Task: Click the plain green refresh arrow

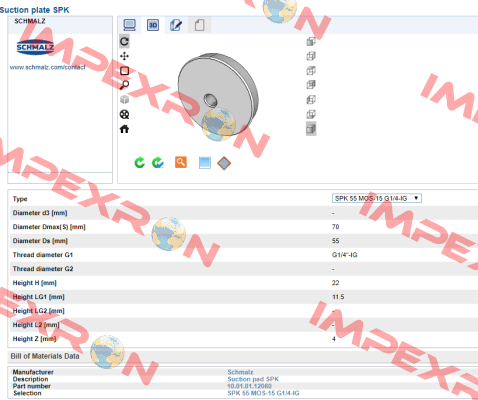Action: (x=139, y=162)
